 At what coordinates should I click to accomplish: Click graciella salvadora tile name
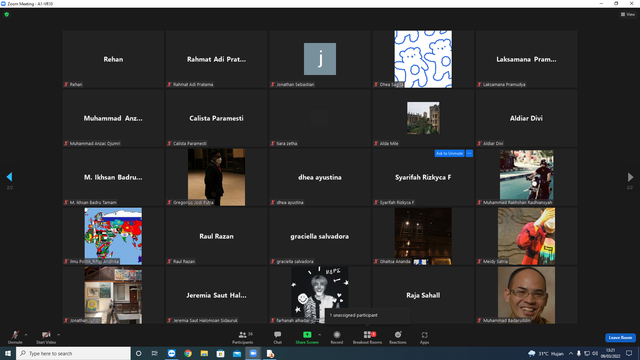[x=320, y=236]
